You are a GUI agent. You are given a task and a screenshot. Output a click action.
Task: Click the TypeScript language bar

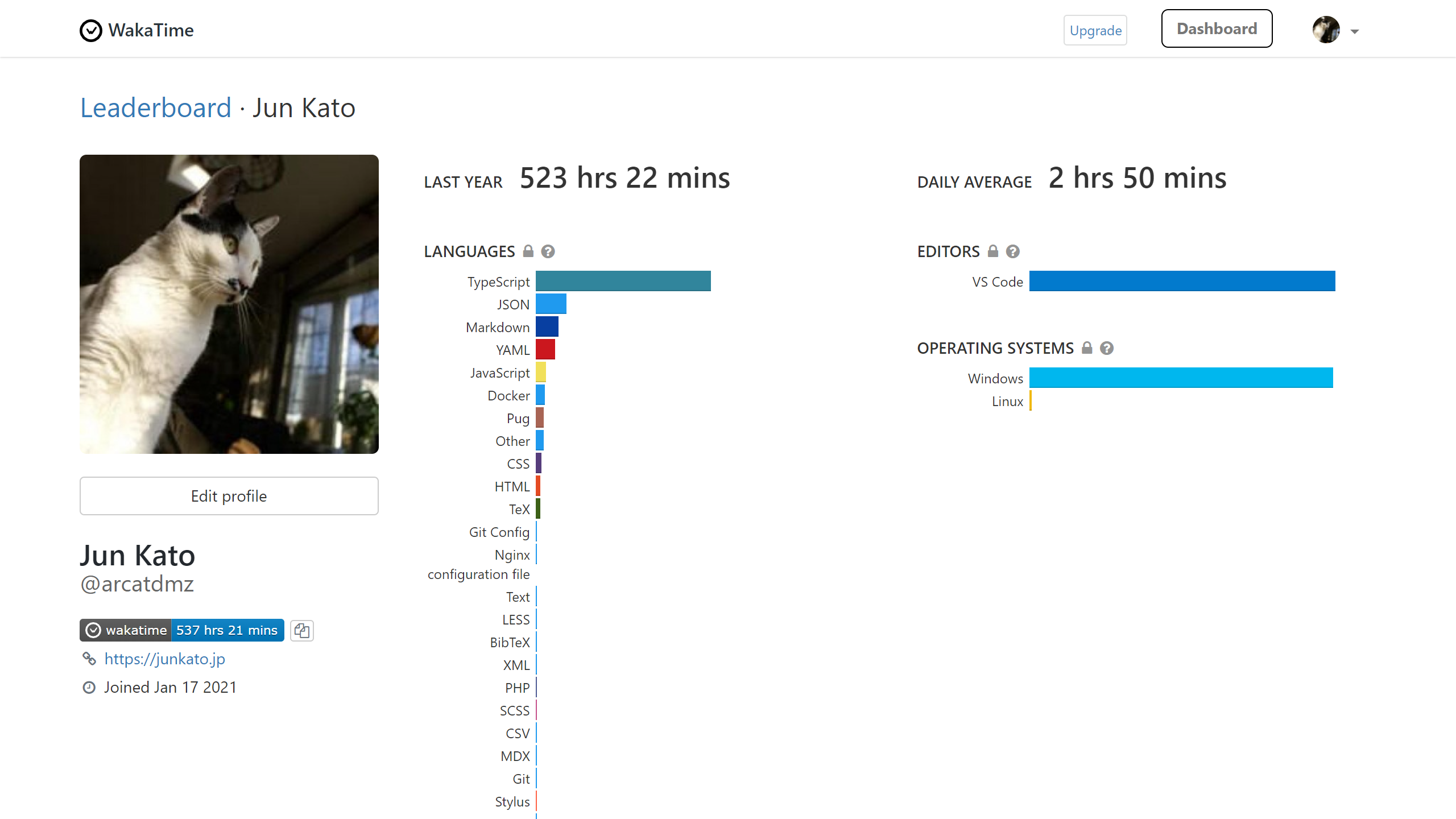point(623,281)
